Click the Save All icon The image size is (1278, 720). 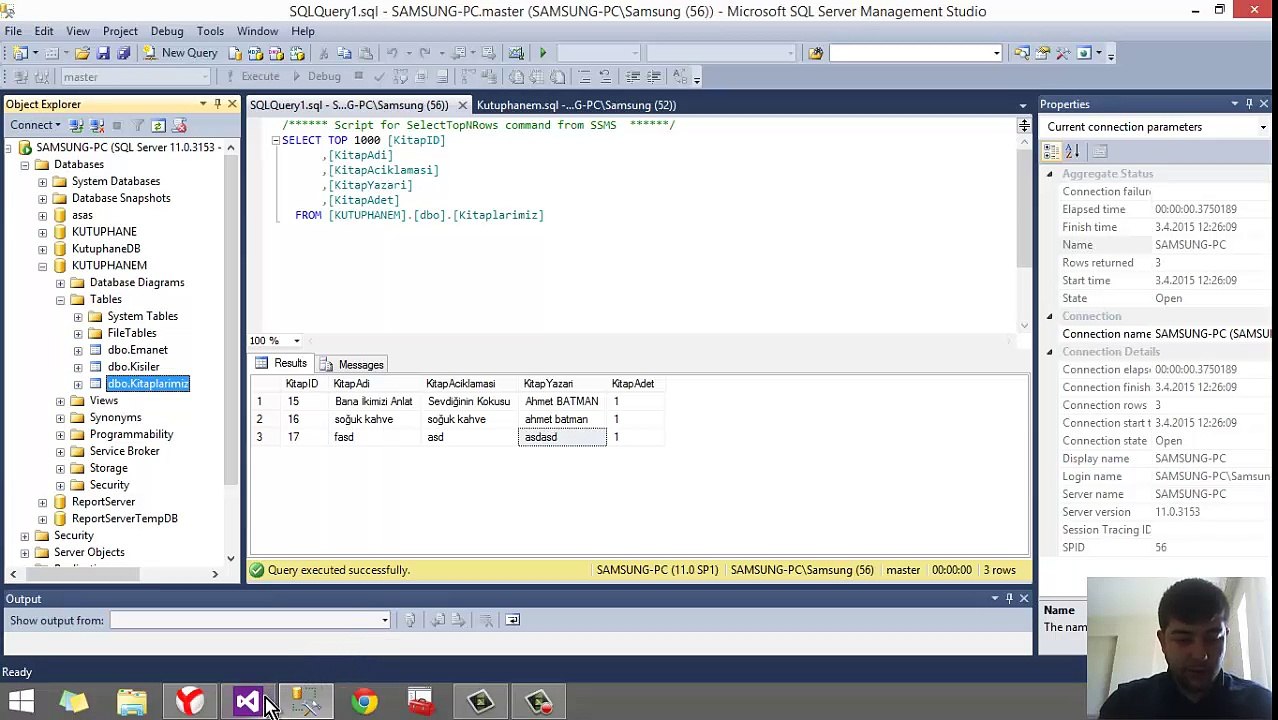pyautogui.click(x=123, y=53)
